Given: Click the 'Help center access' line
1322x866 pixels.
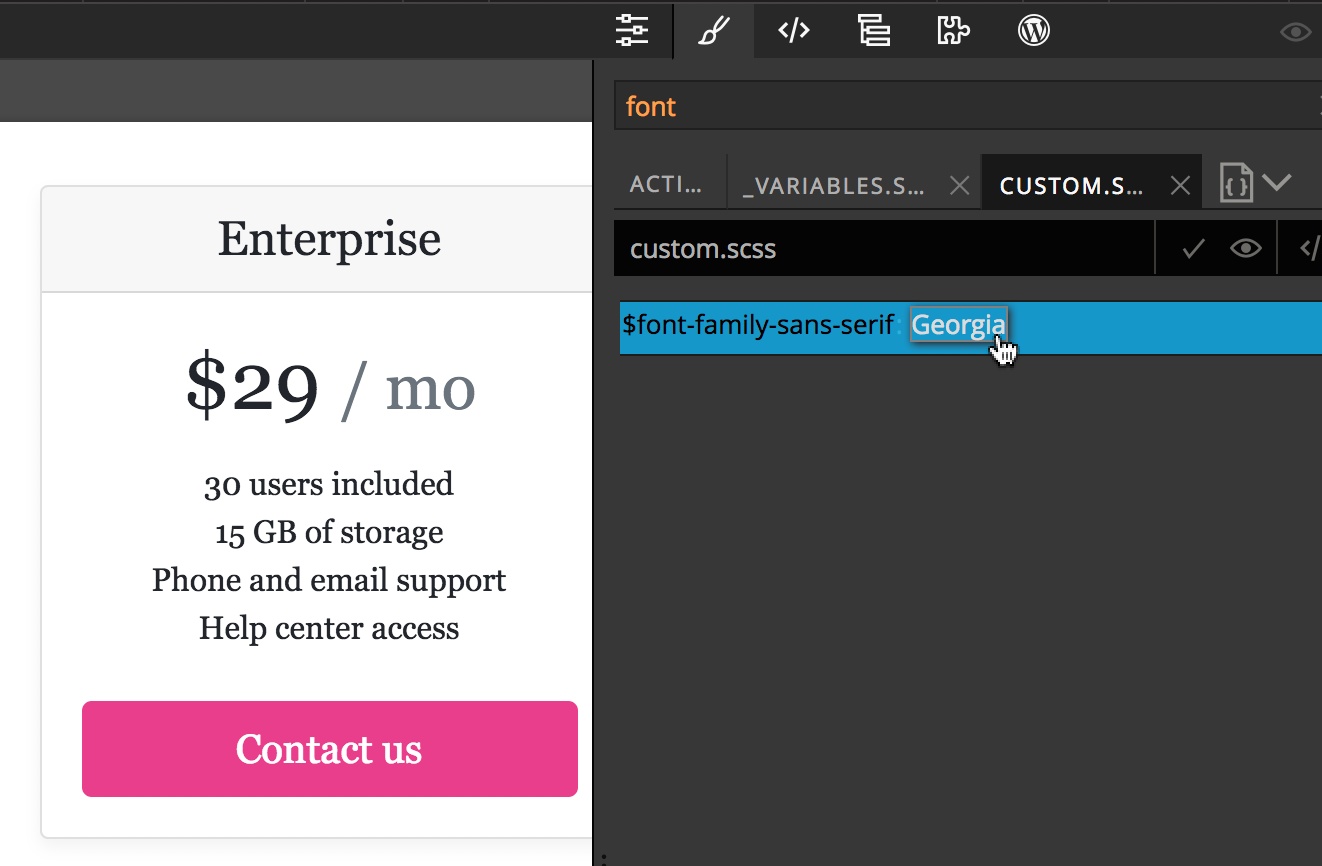Looking at the screenshot, I should (x=329, y=628).
